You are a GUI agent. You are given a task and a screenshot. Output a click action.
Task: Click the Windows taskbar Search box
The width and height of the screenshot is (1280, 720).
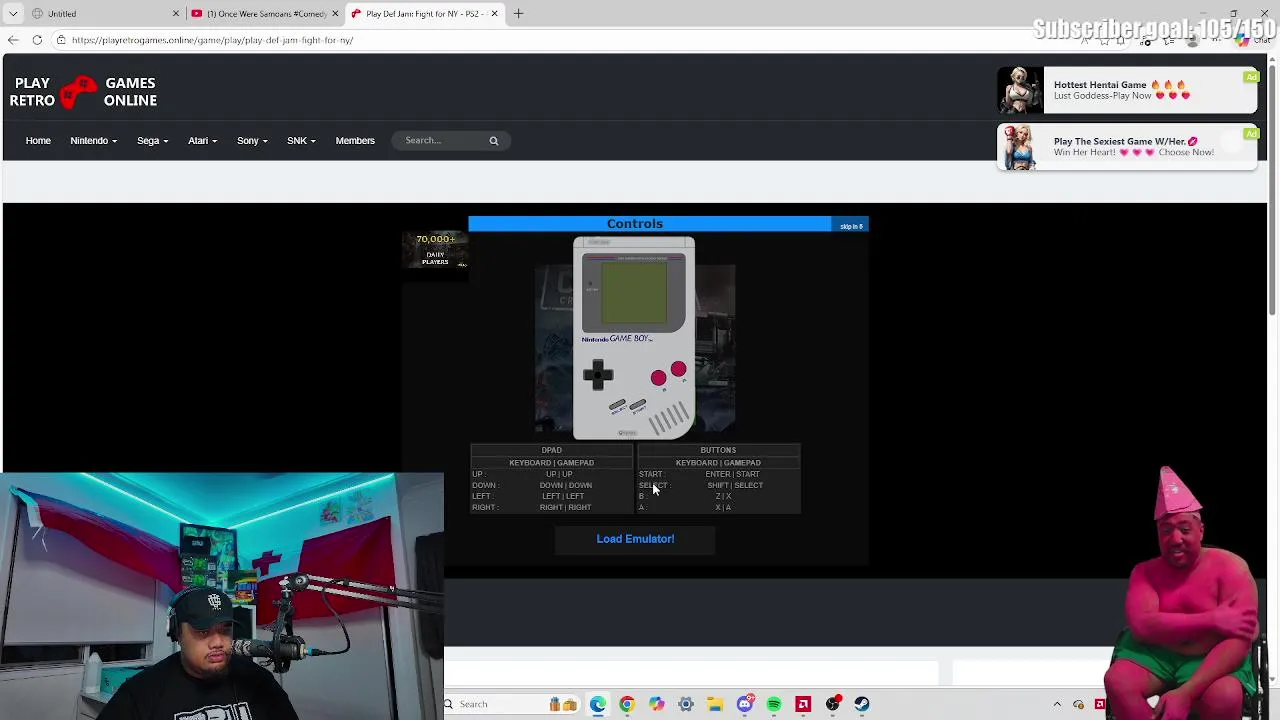(492, 704)
